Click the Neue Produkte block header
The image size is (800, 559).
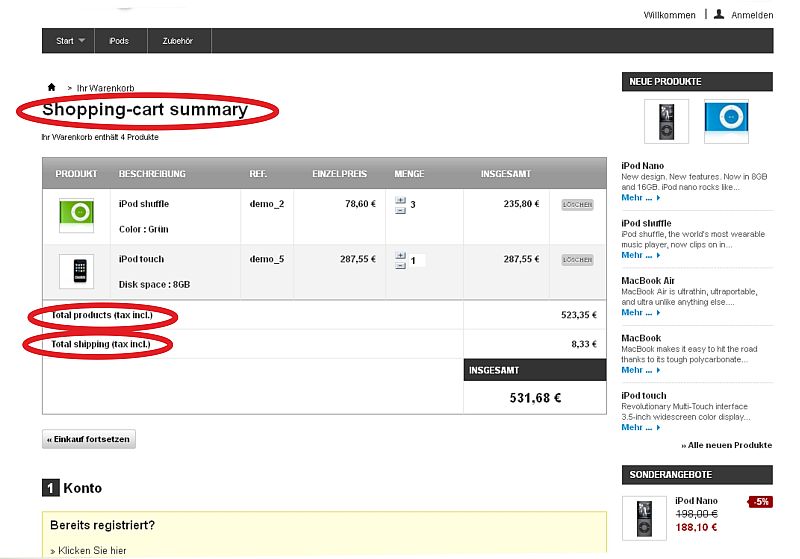tap(697, 82)
